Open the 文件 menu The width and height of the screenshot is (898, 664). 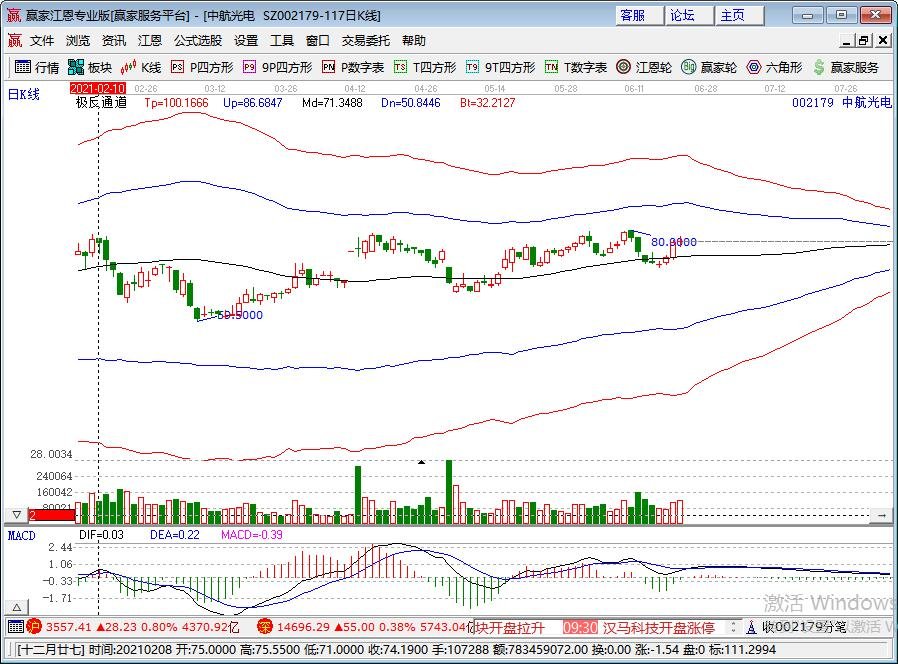[x=42, y=41]
